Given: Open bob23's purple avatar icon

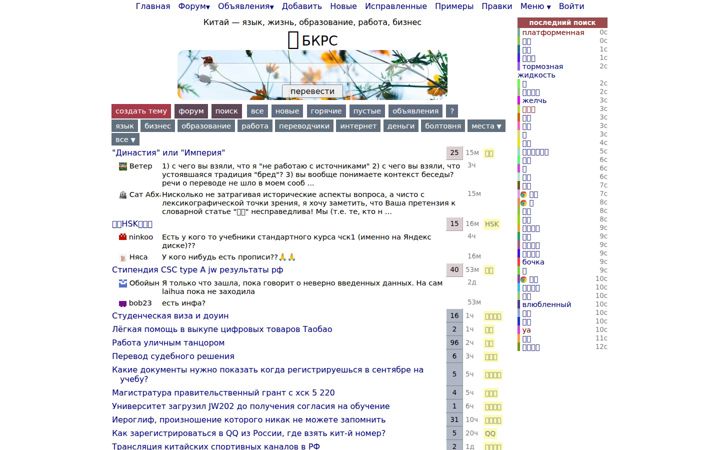Looking at the screenshot, I should click(x=123, y=304).
